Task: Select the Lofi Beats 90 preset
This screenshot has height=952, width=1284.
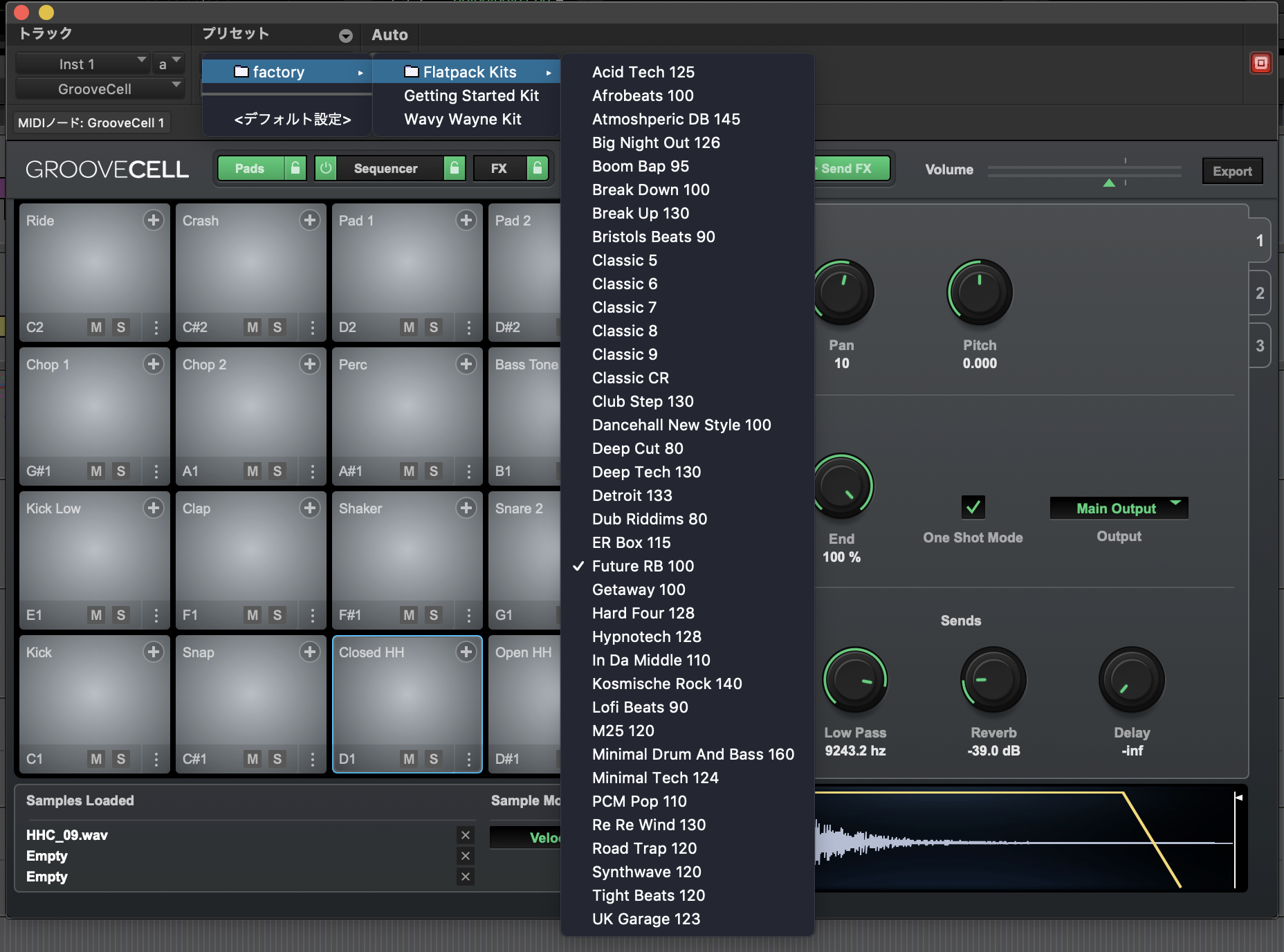Action: click(x=640, y=707)
